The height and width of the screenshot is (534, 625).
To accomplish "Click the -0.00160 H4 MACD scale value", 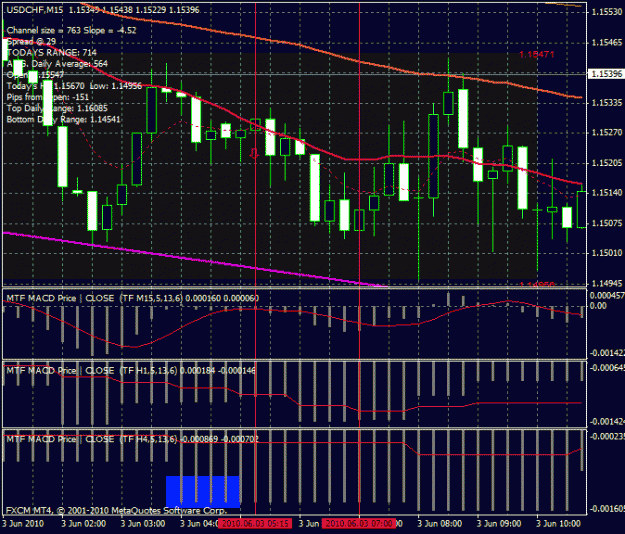I will 607,509.
